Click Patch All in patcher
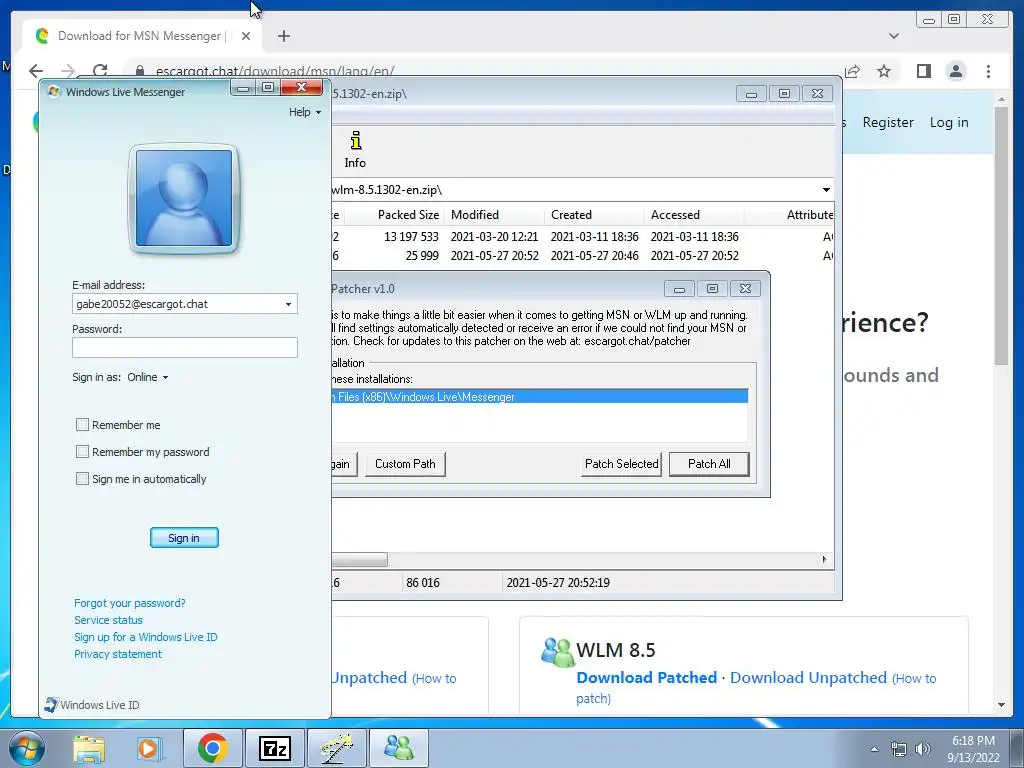Viewport: 1024px width, 768px height. coord(709,464)
